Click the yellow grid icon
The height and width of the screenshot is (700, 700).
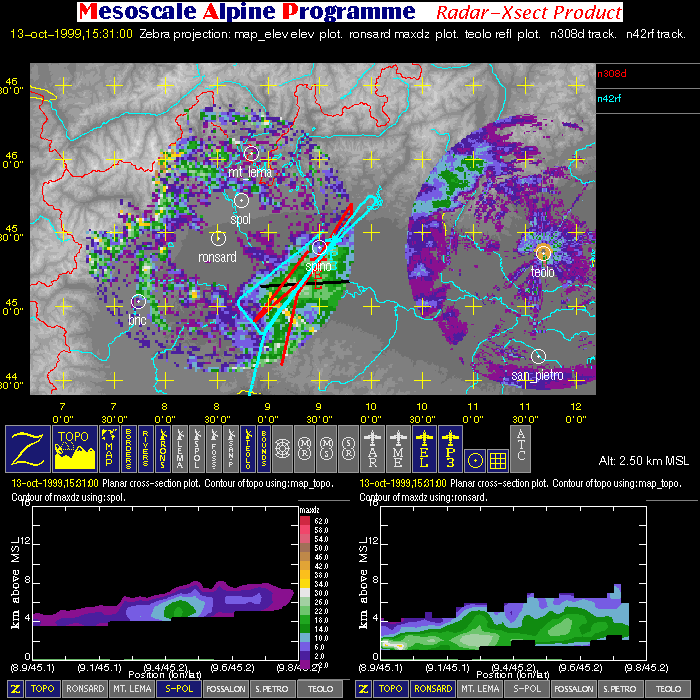499,458
